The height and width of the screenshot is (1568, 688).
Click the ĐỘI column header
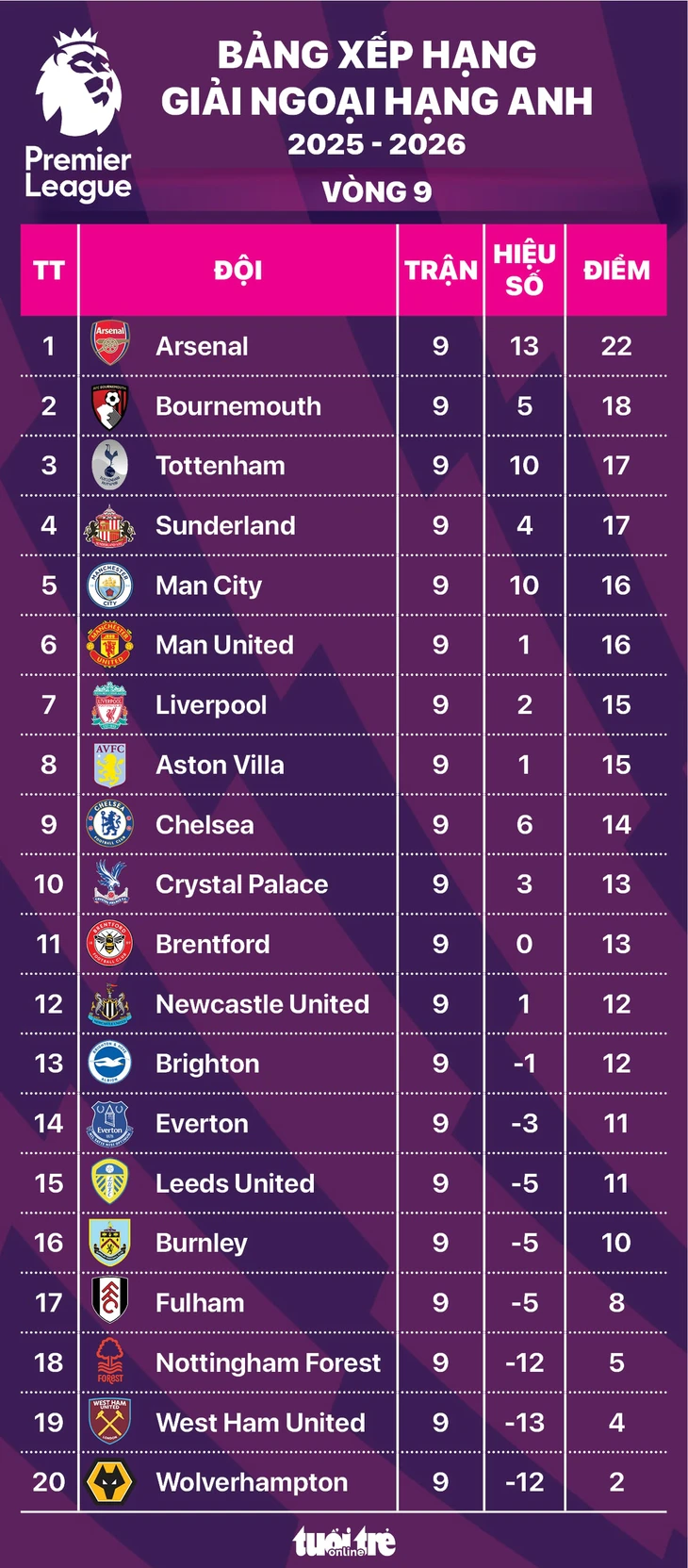click(x=238, y=271)
